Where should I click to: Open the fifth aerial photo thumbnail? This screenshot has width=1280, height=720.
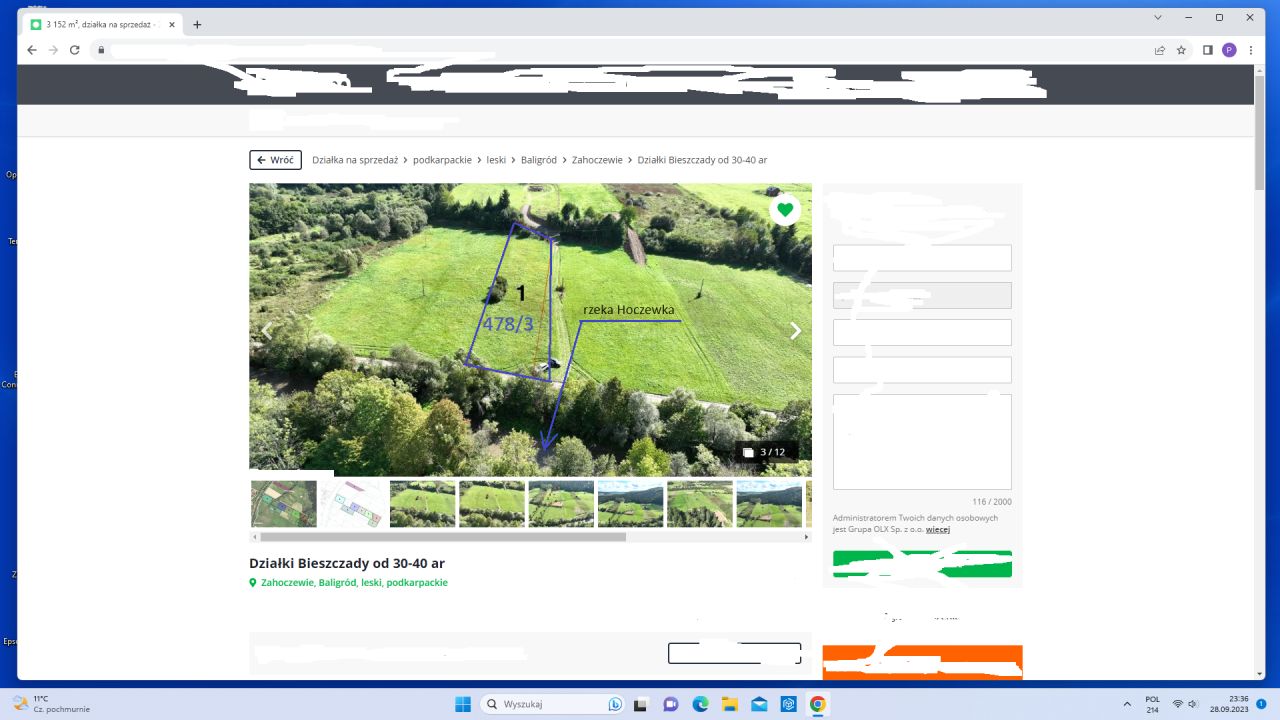point(561,504)
